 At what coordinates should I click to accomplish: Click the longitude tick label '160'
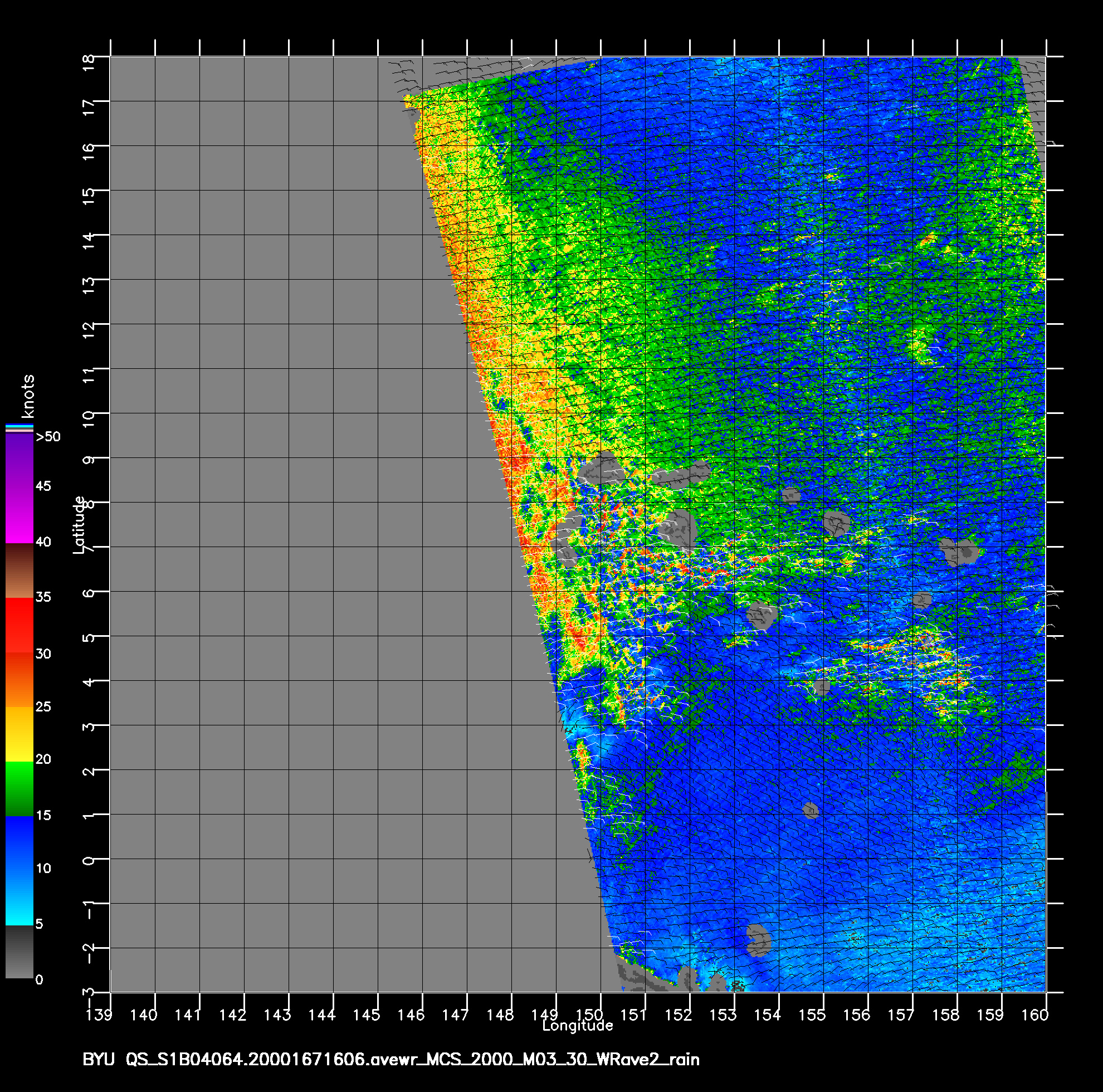[x=1034, y=1015]
